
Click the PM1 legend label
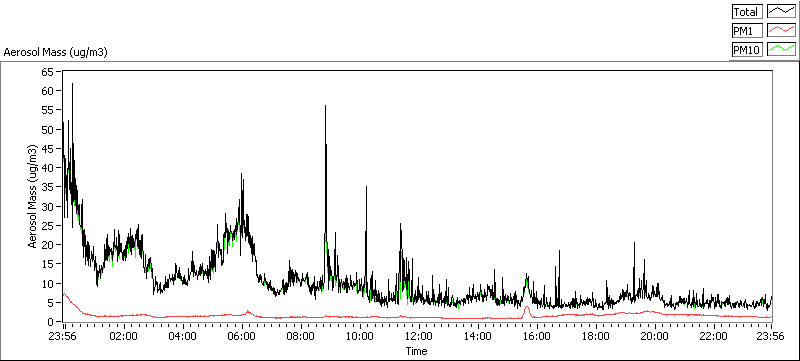point(747,31)
